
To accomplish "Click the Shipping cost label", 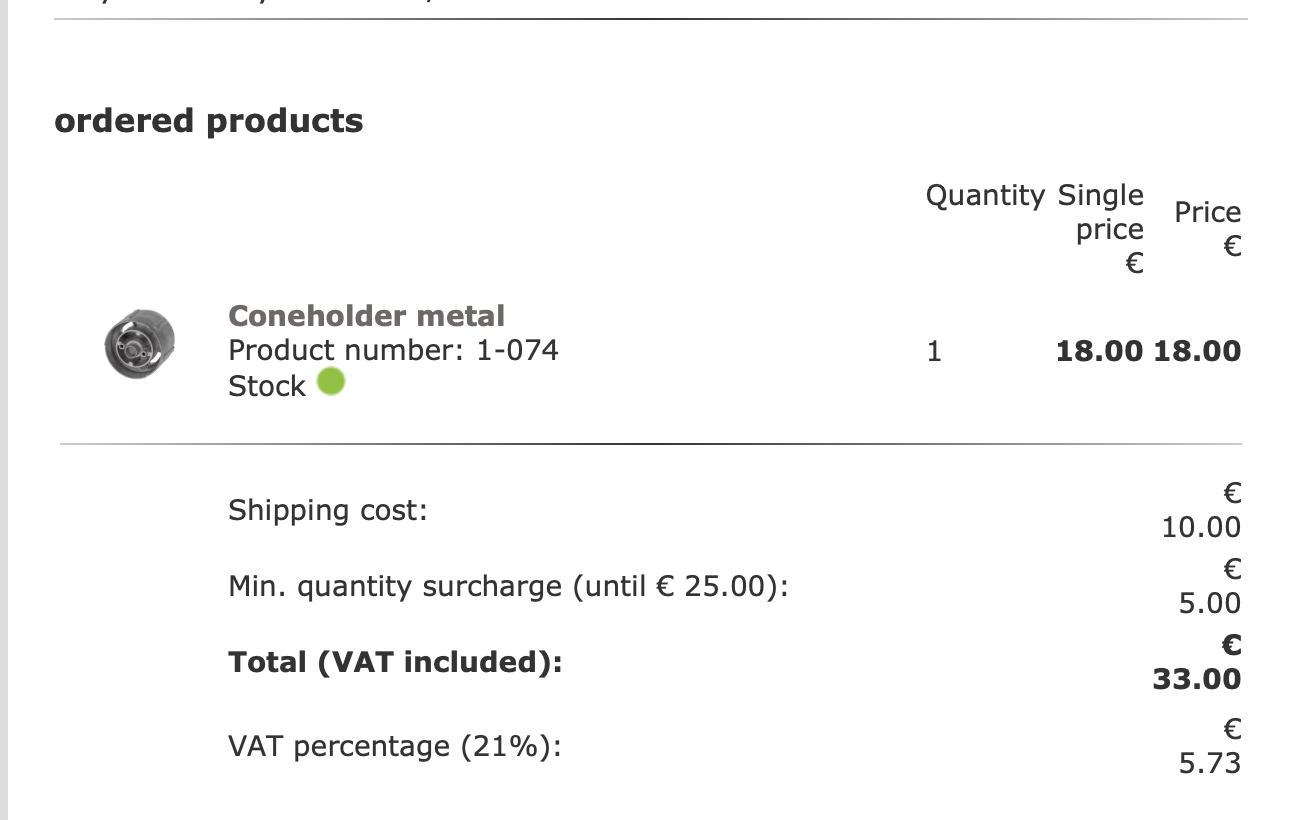I will pos(327,510).
